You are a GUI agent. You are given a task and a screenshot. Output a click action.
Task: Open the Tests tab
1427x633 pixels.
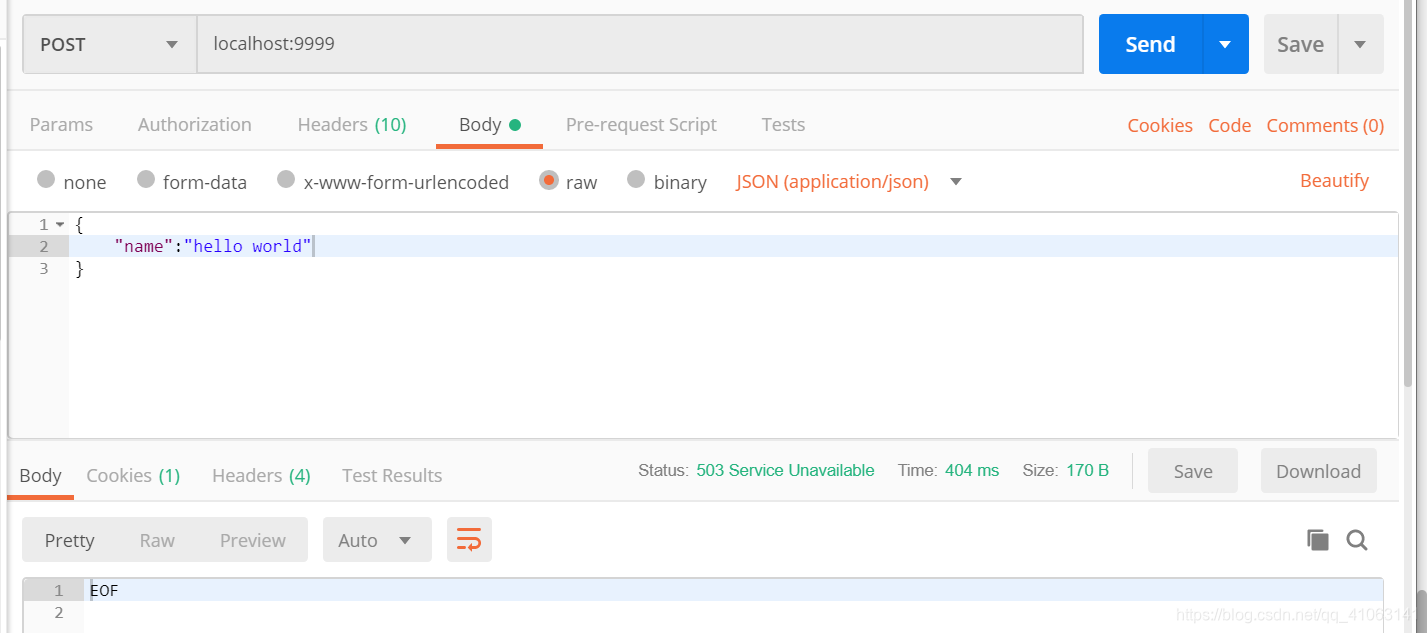[x=783, y=125]
